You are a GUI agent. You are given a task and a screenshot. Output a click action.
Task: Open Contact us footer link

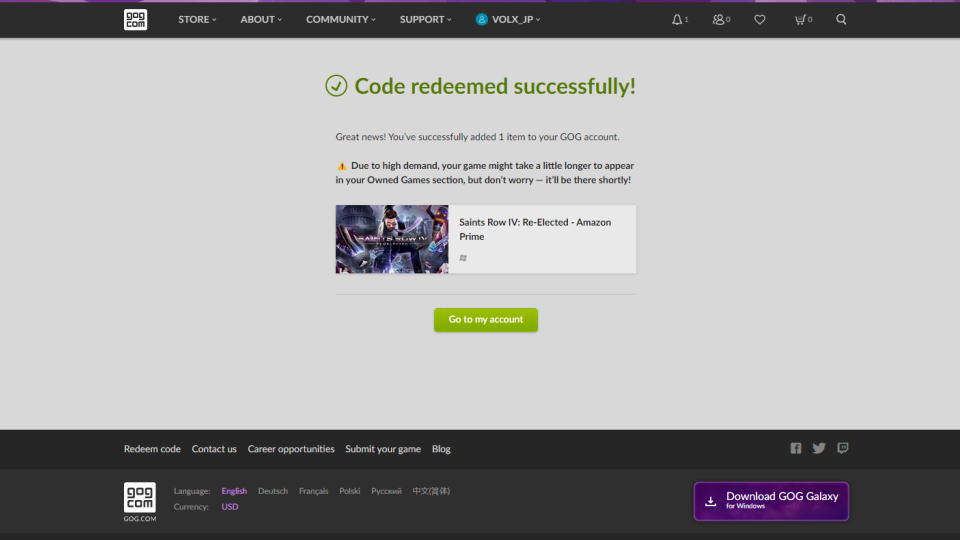coord(214,449)
